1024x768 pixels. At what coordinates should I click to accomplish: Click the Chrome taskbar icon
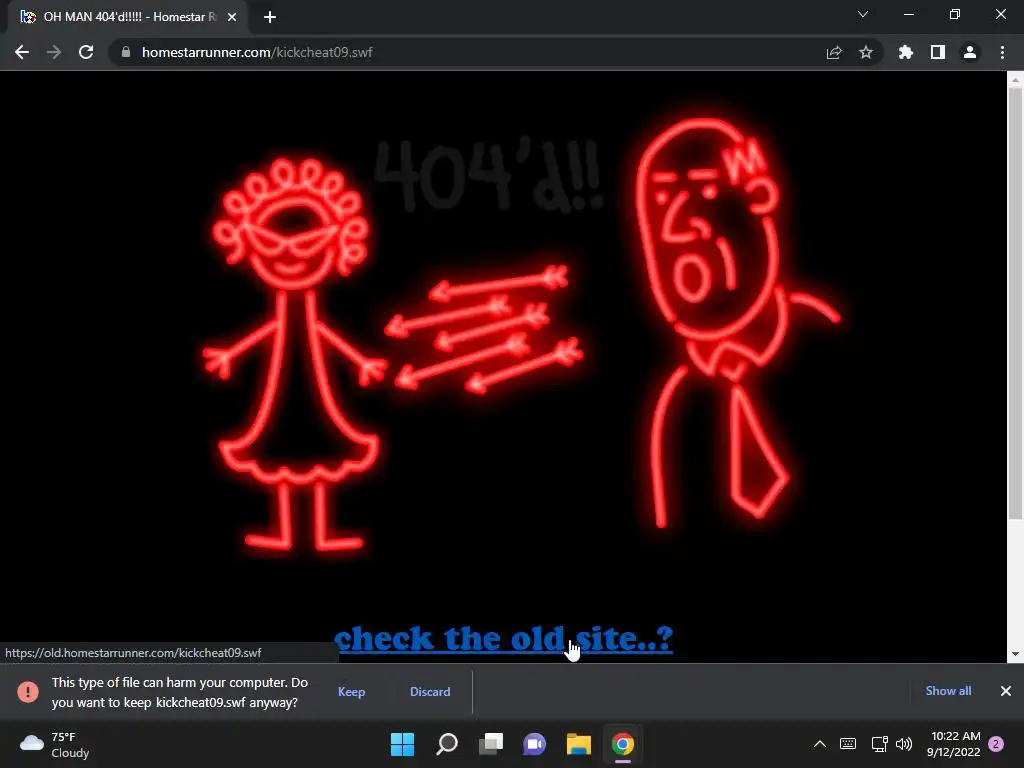point(622,744)
